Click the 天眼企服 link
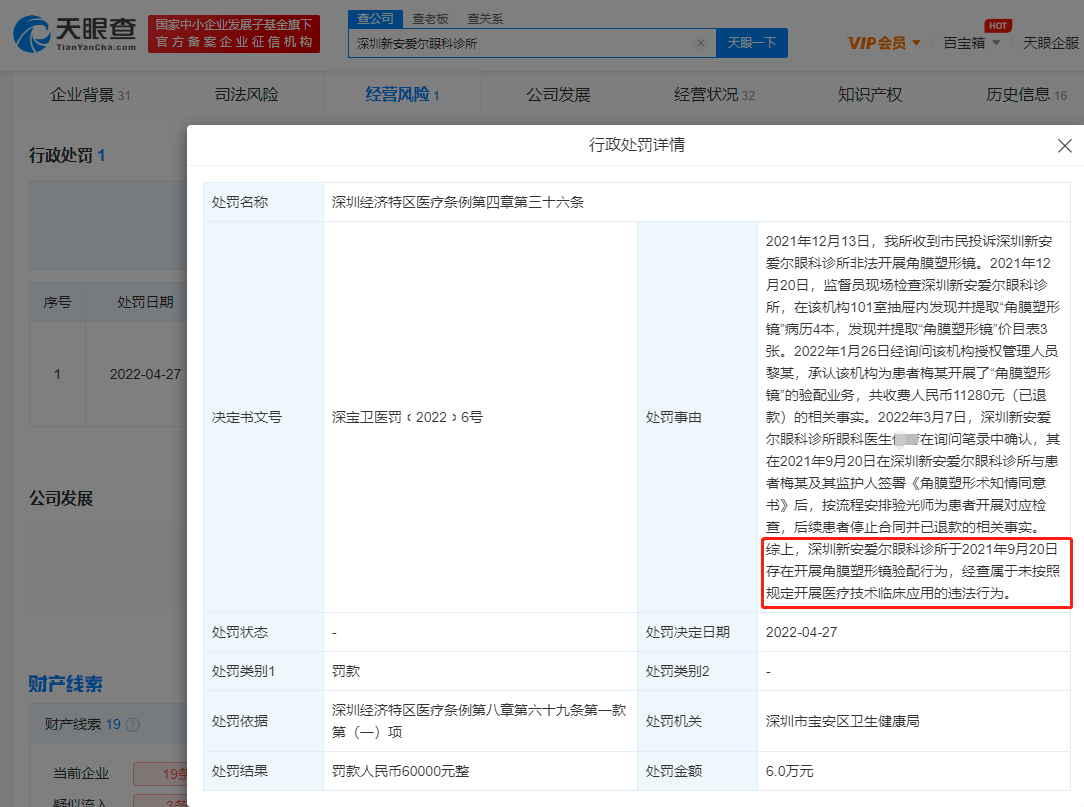This screenshot has width=1084, height=807. point(1051,43)
